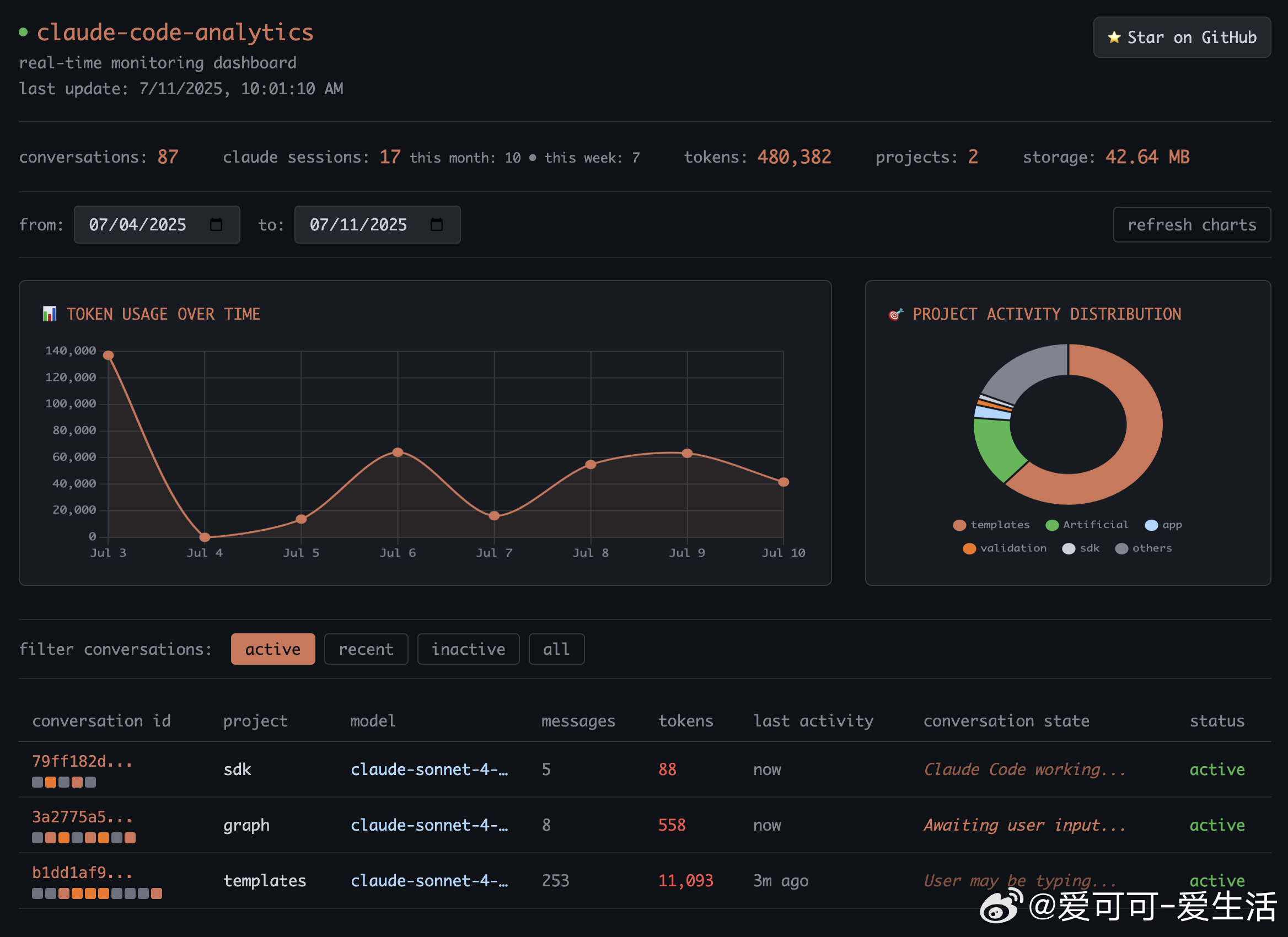The image size is (1288, 937).
Task: Toggle templates legend in project distribution chart
Action: [x=991, y=525]
